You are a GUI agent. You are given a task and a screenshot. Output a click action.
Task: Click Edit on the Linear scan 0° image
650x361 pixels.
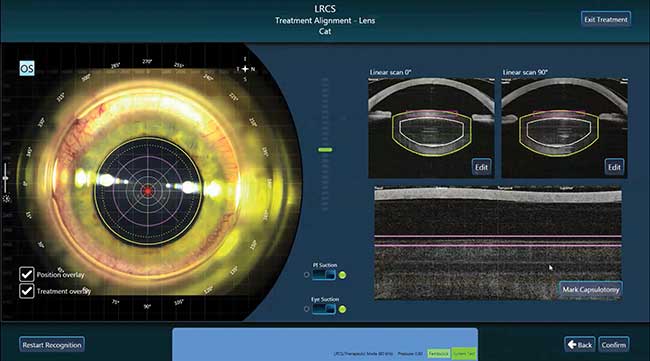tap(481, 167)
